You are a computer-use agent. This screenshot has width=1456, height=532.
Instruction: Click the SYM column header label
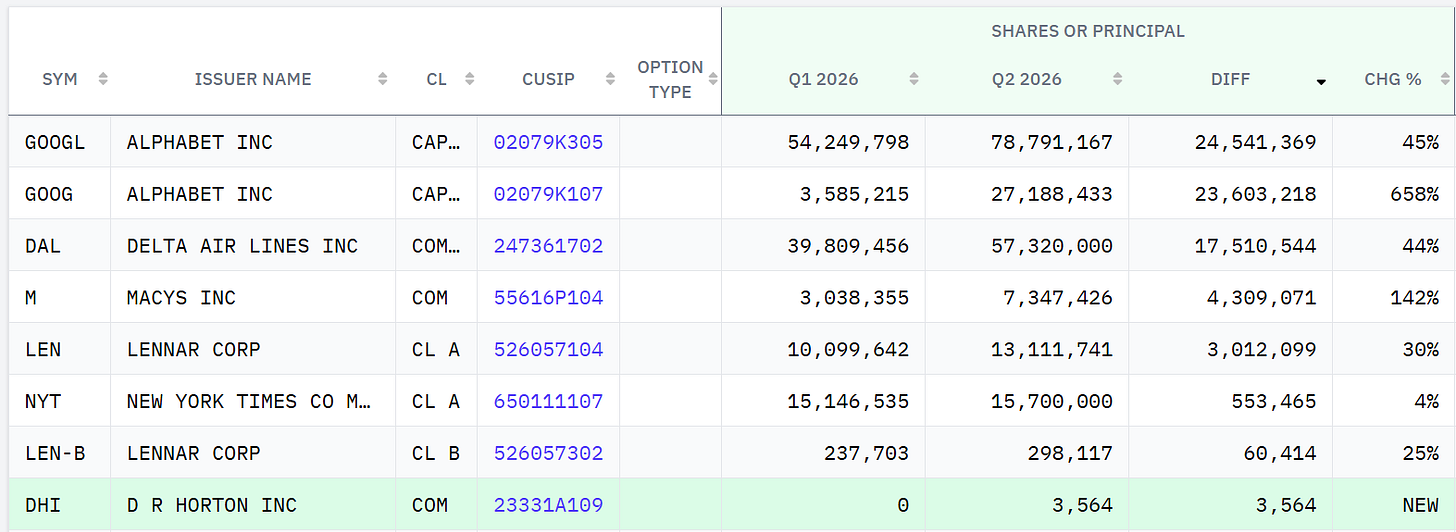point(60,79)
